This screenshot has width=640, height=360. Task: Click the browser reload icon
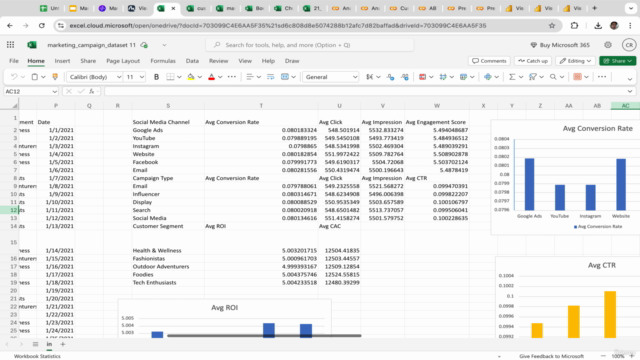[42, 25]
